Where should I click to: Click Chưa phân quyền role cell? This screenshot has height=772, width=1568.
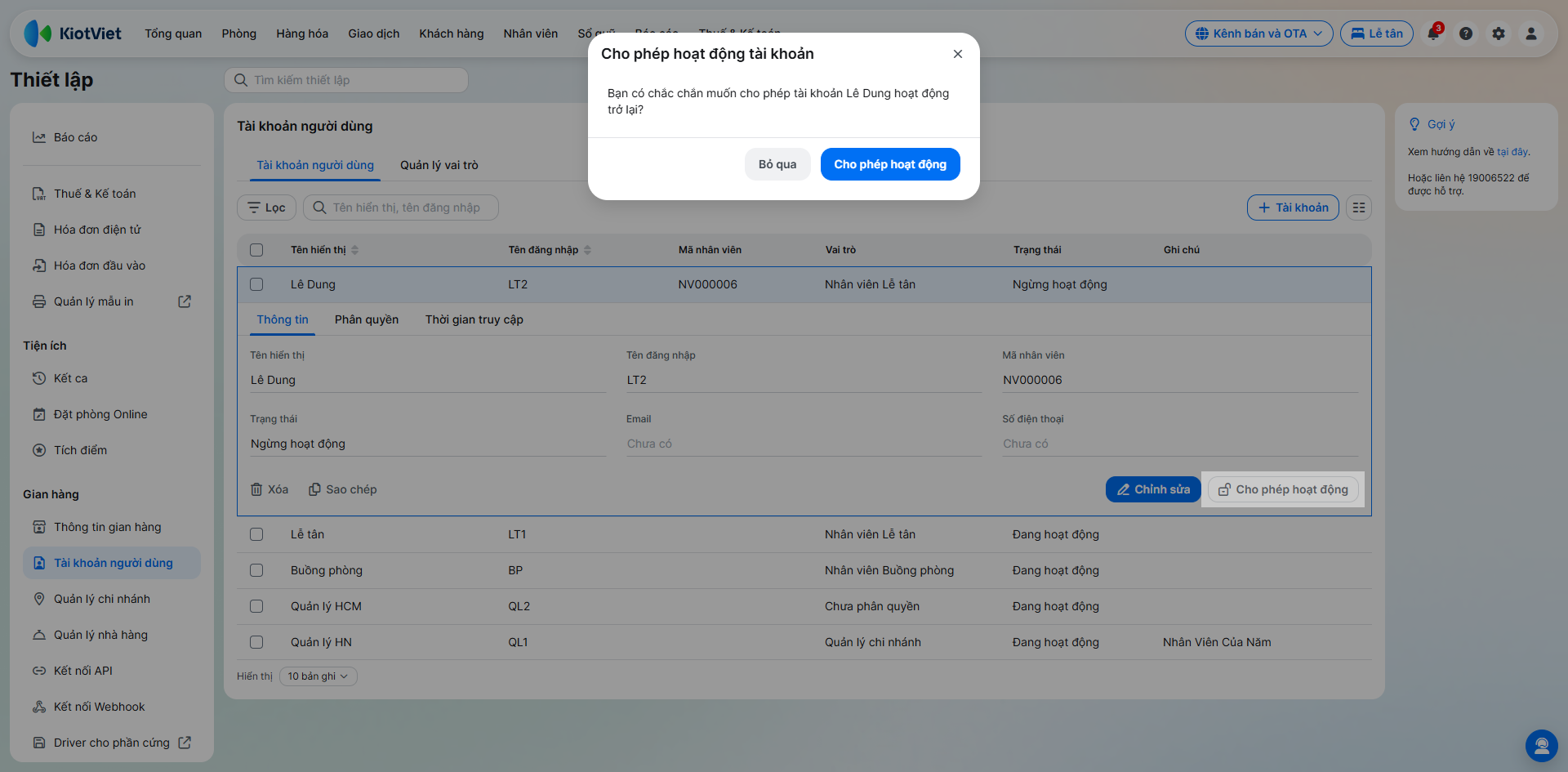point(872,606)
